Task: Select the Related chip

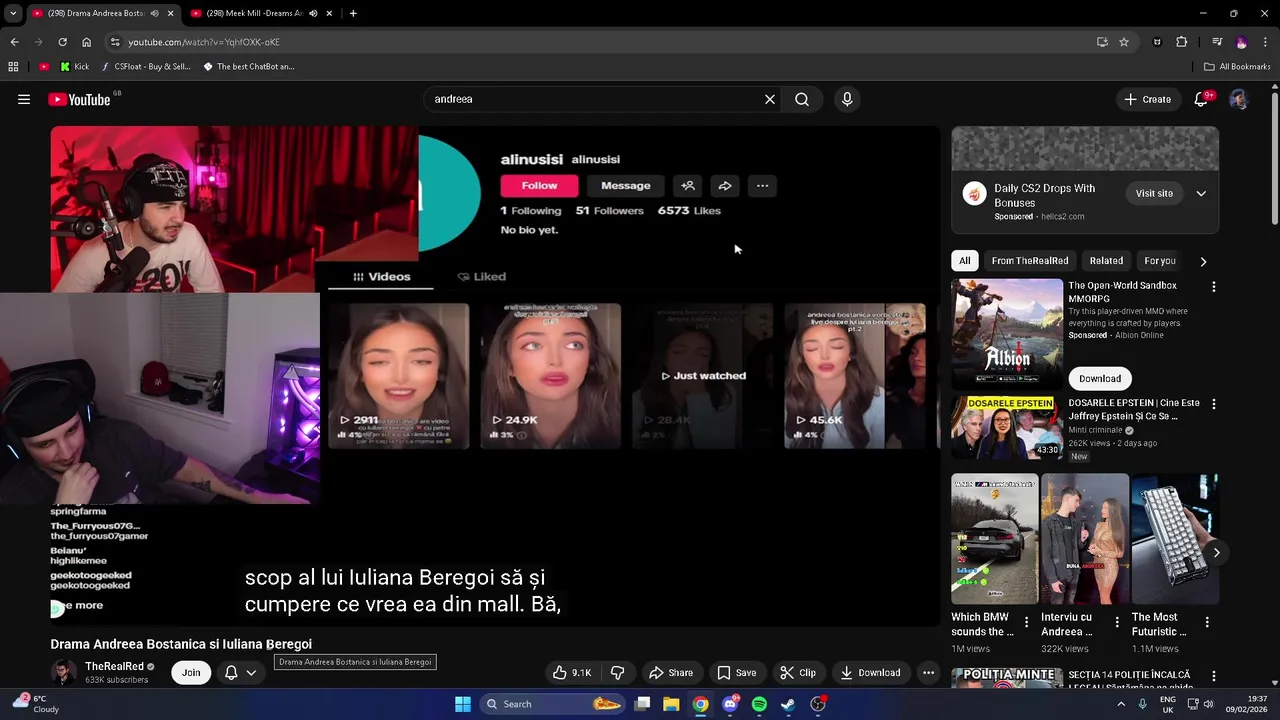Action: [x=1106, y=261]
